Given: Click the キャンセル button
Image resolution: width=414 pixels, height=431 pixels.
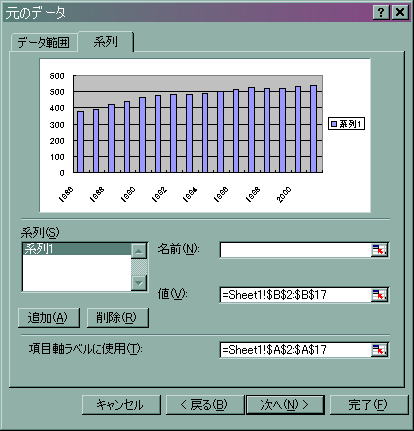Looking at the screenshot, I should click(x=121, y=405).
